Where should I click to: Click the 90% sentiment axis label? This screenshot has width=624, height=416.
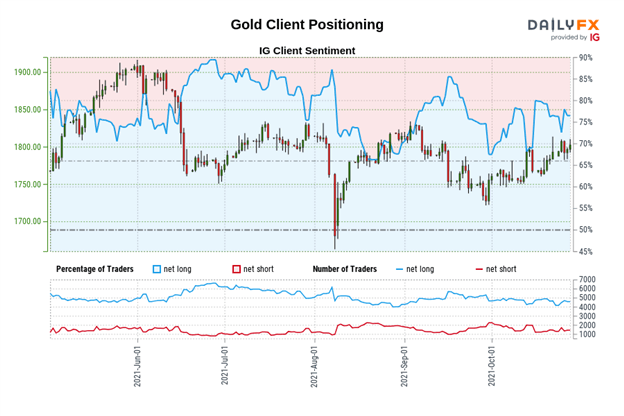(585, 58)
